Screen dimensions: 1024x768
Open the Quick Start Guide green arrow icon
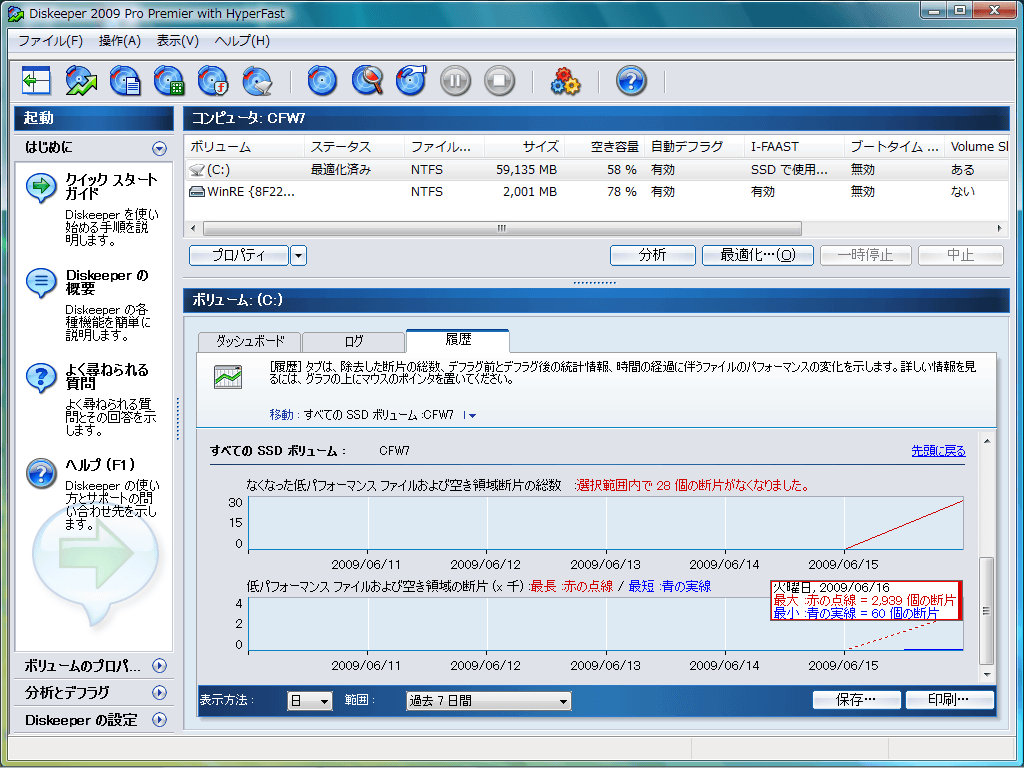click(x=41, y=188)
